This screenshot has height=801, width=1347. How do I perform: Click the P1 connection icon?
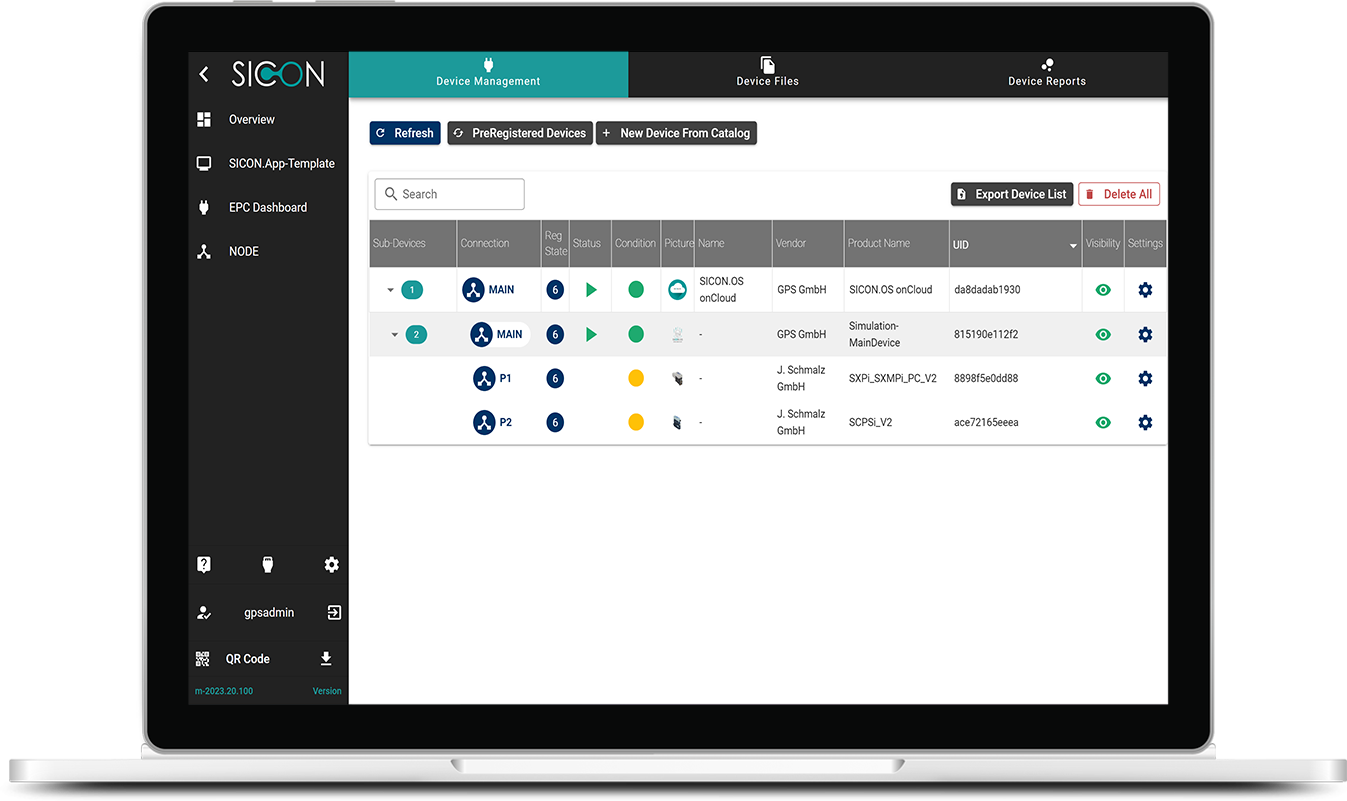[x=484, y=378]
